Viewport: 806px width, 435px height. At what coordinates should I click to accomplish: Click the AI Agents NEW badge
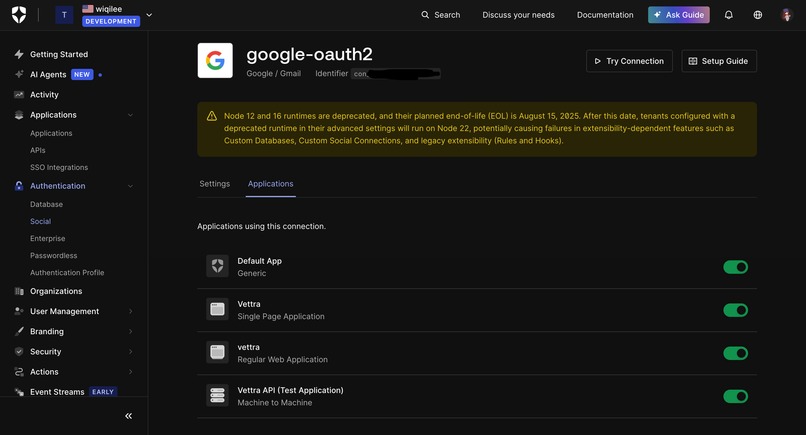(82, 75)
